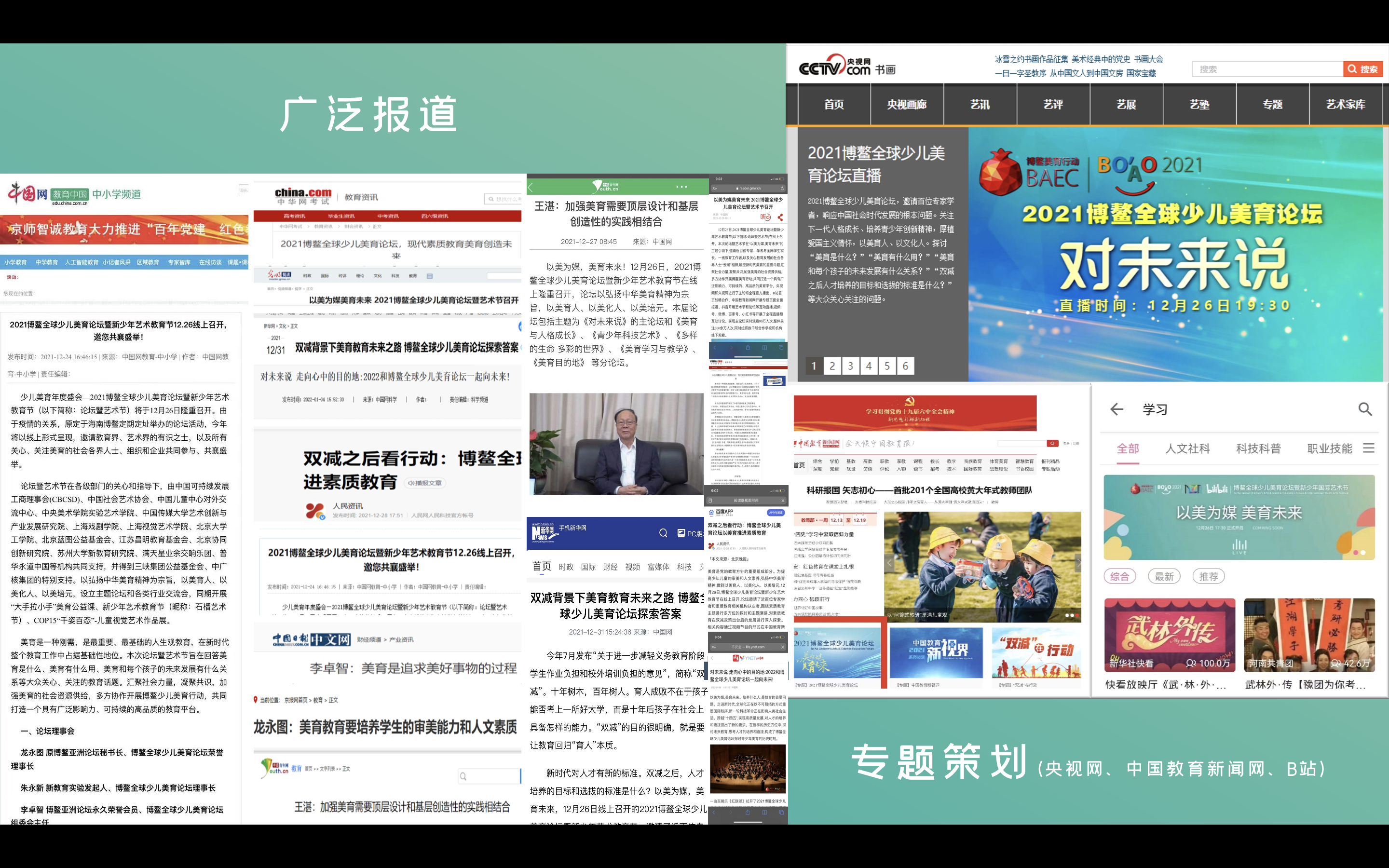This screenshot has width=1389, height=868.
Task: Open the “双减”在行动 专题 thumbnail
Action: point(1036,653)
